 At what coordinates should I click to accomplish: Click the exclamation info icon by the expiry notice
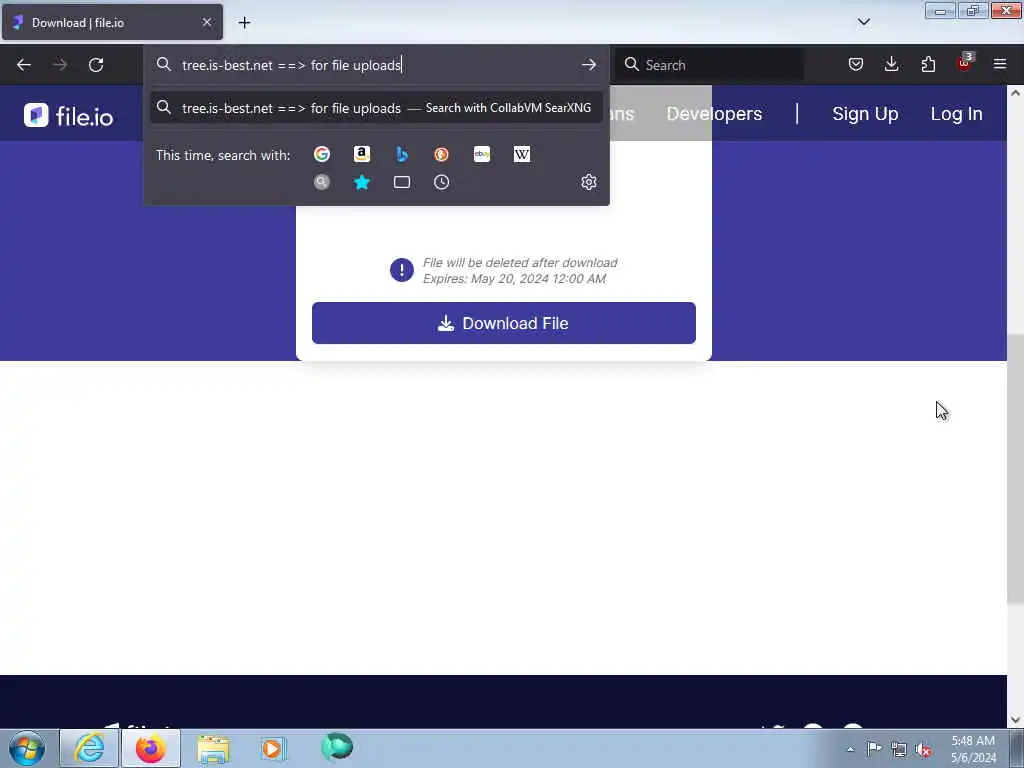click(402, 270)
